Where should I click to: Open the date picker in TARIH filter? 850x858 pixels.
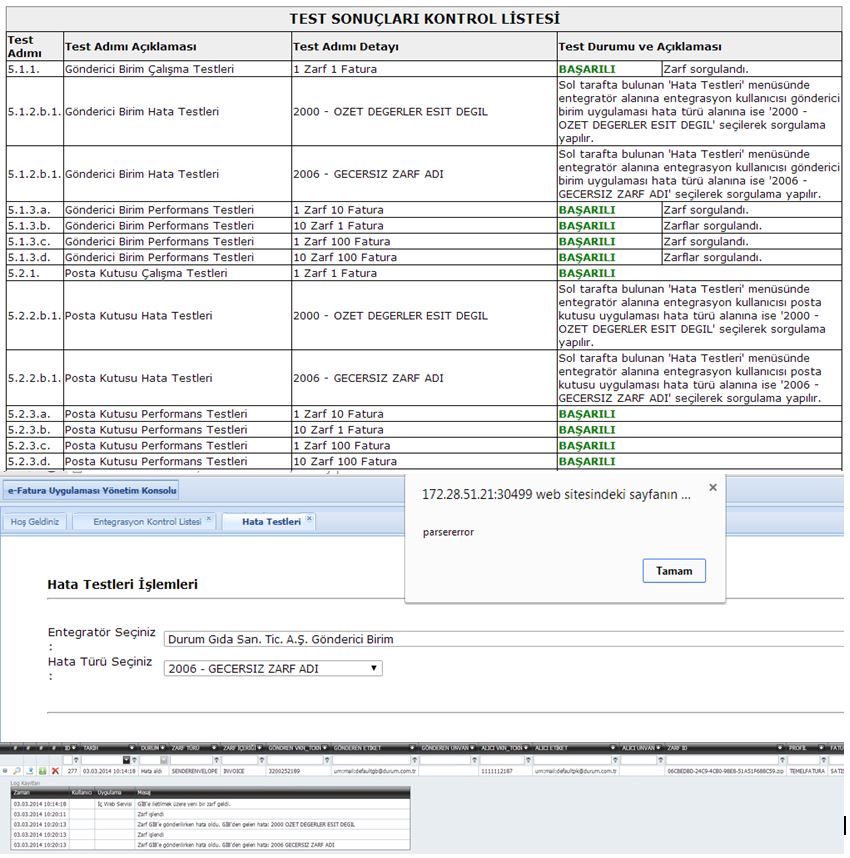click(x=127, y=760)
